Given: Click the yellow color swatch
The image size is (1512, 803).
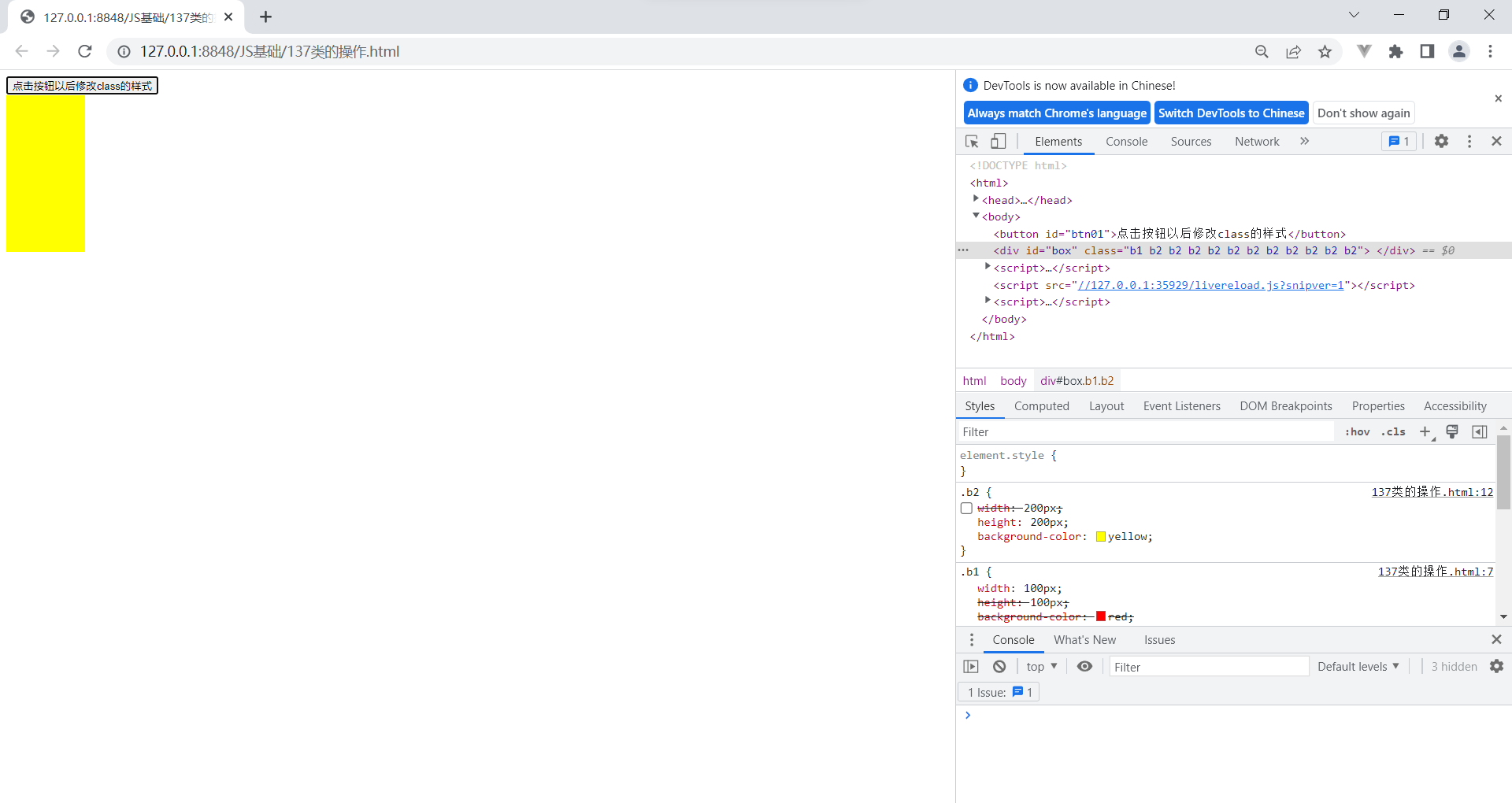Looking at the screenshot, I should pos(1100,536).
